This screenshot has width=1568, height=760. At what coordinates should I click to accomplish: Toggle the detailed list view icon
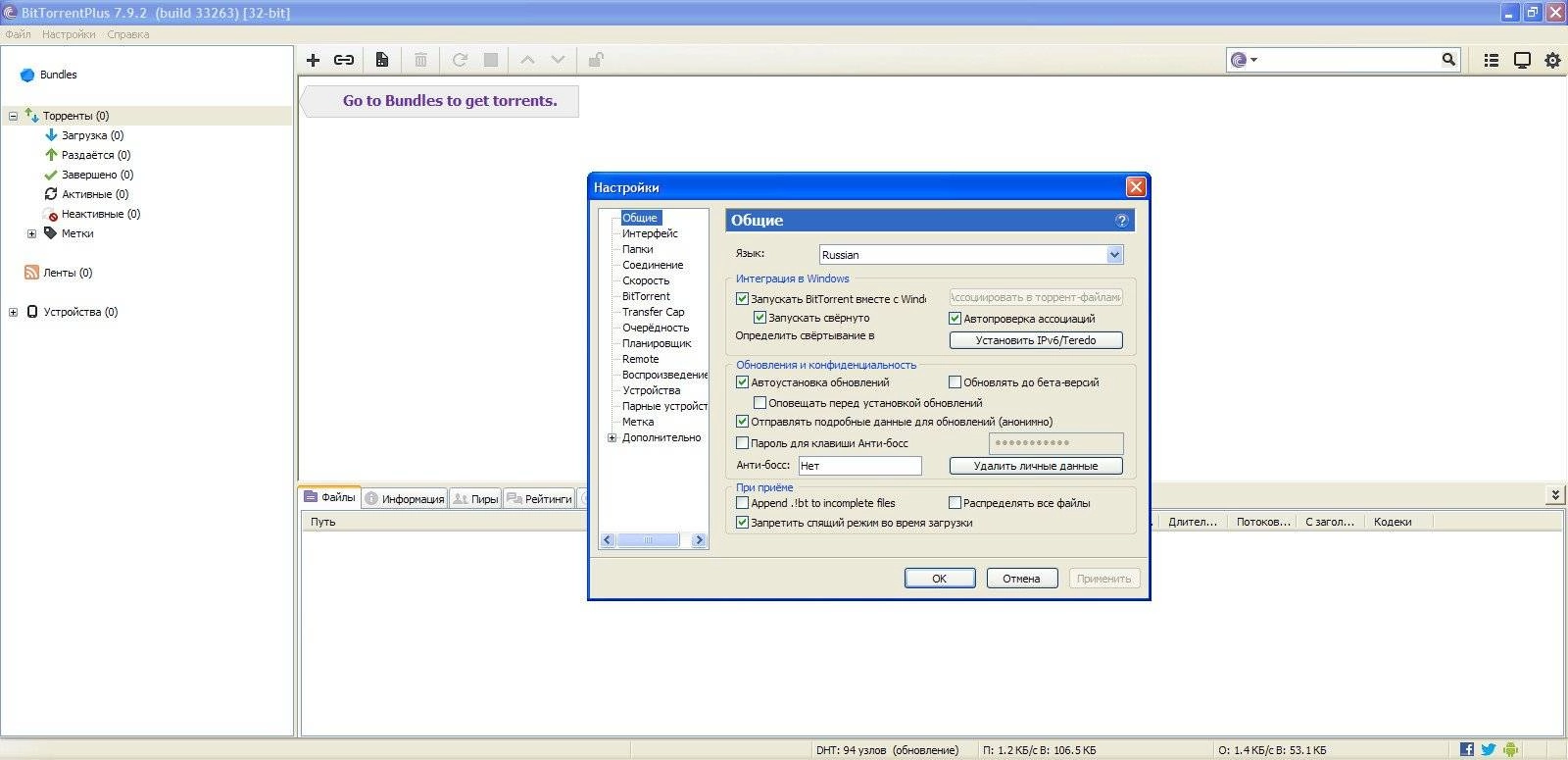pyautogui.click(x=1492, y=60)
